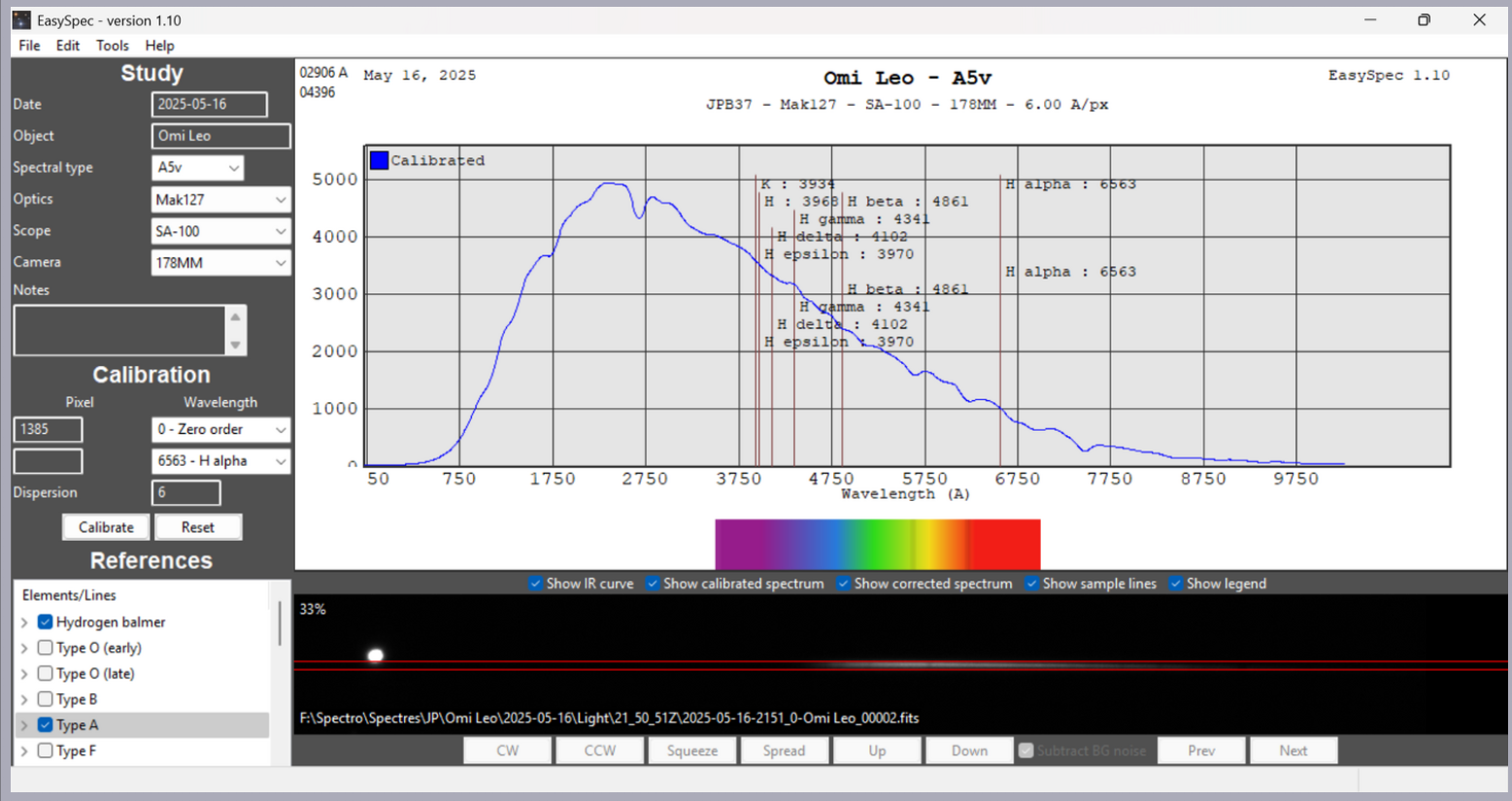Screen dimensions: 1512x801
Task: Toggle the Show IR curve checkbox
Action: [535, 584]
